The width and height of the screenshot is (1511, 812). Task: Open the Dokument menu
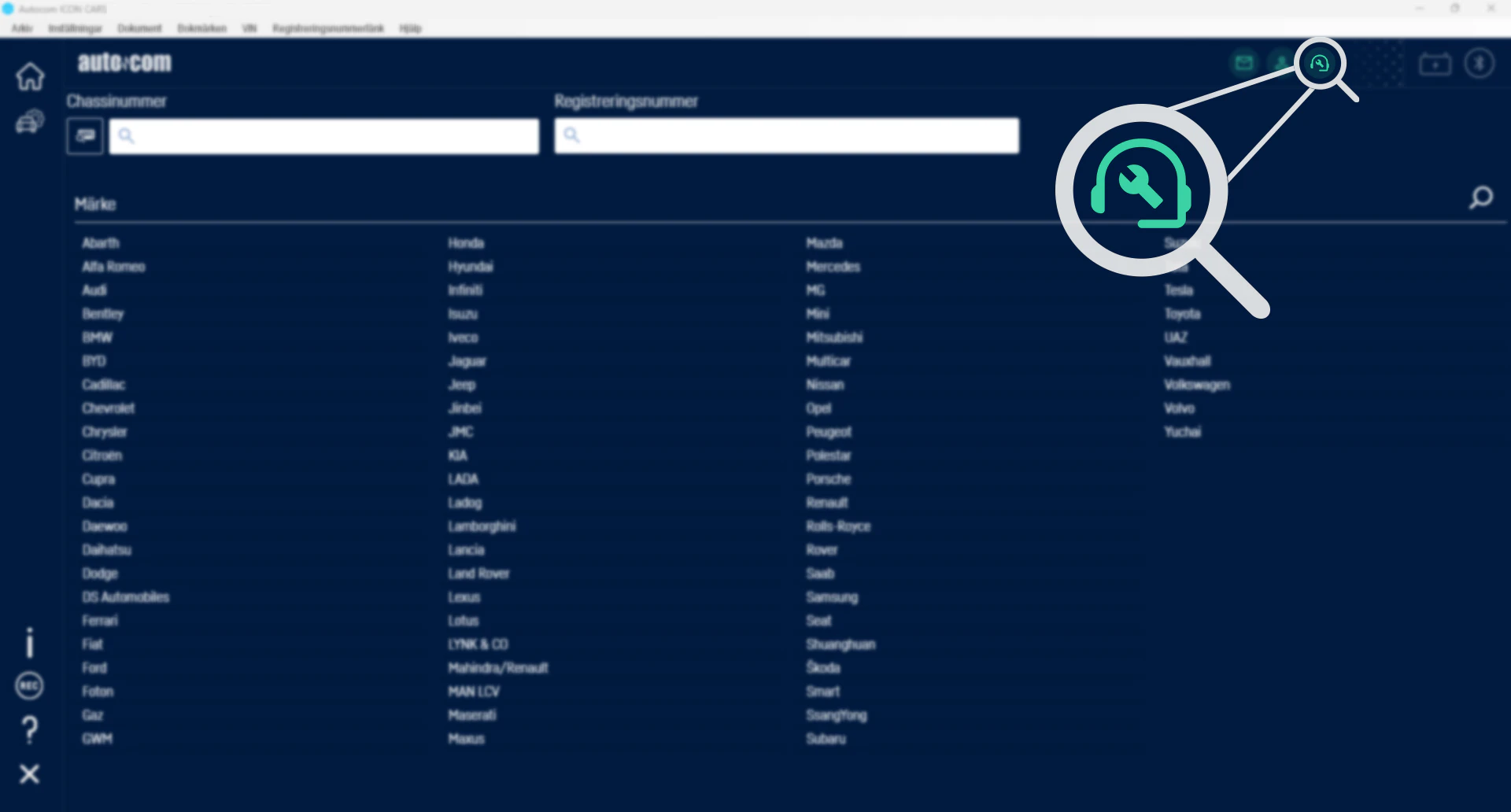point(139,28)
